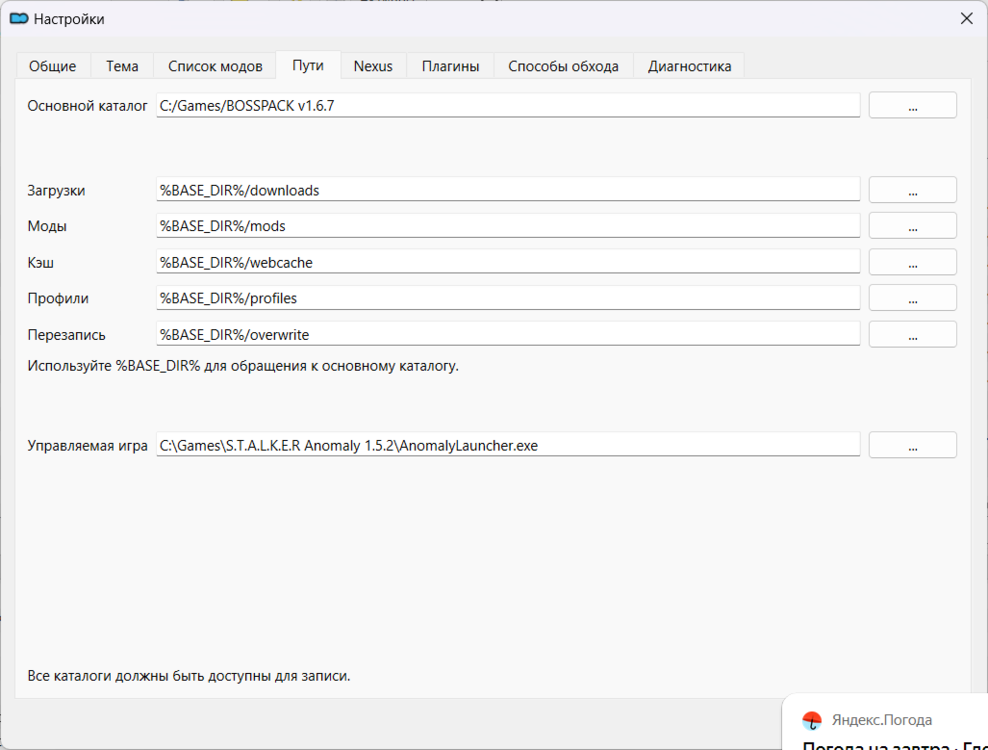988x750 pixels.
Task: Click into the Моды path field
Action: click(x=508, y=226)
